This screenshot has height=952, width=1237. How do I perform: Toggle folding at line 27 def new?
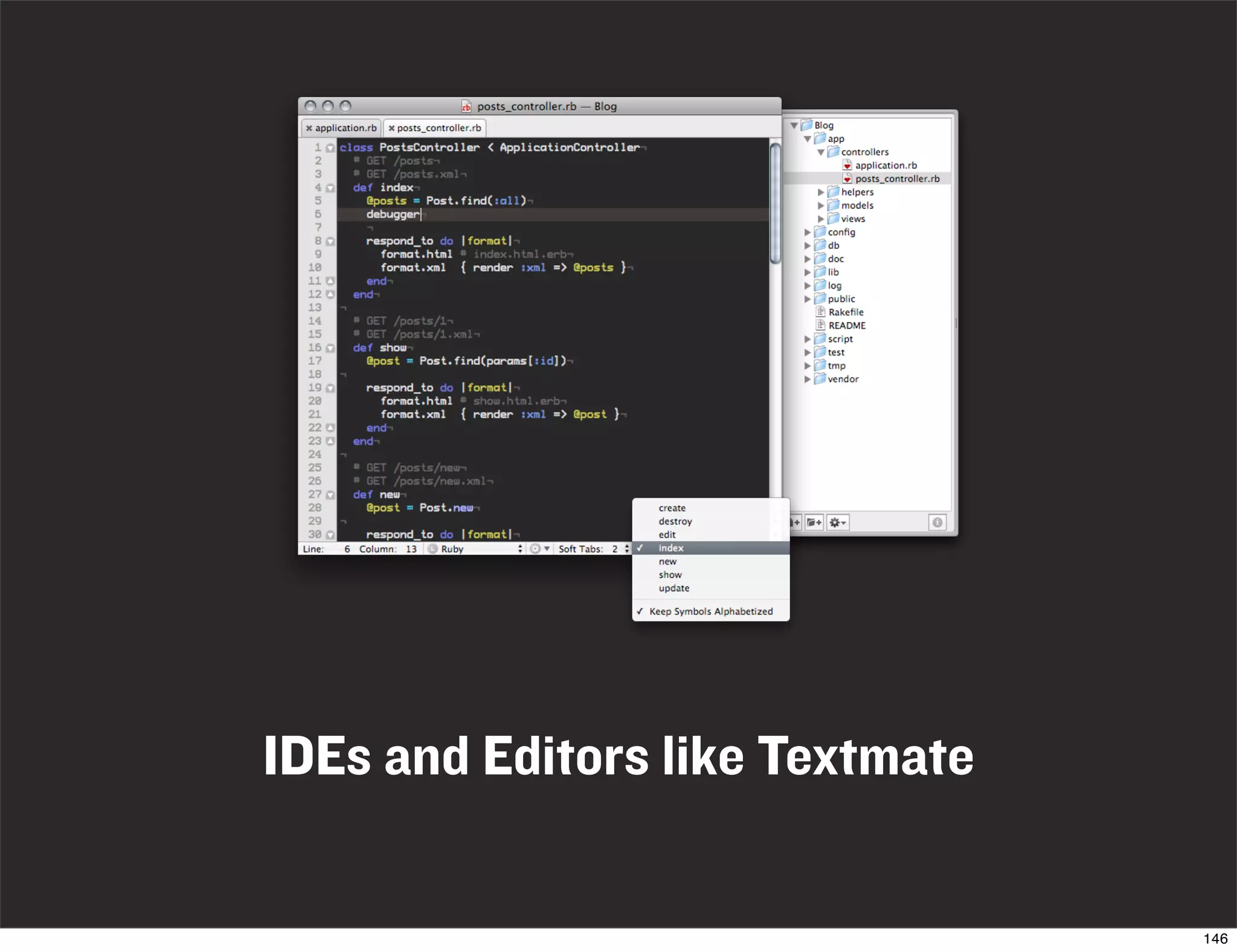(330, 495)
